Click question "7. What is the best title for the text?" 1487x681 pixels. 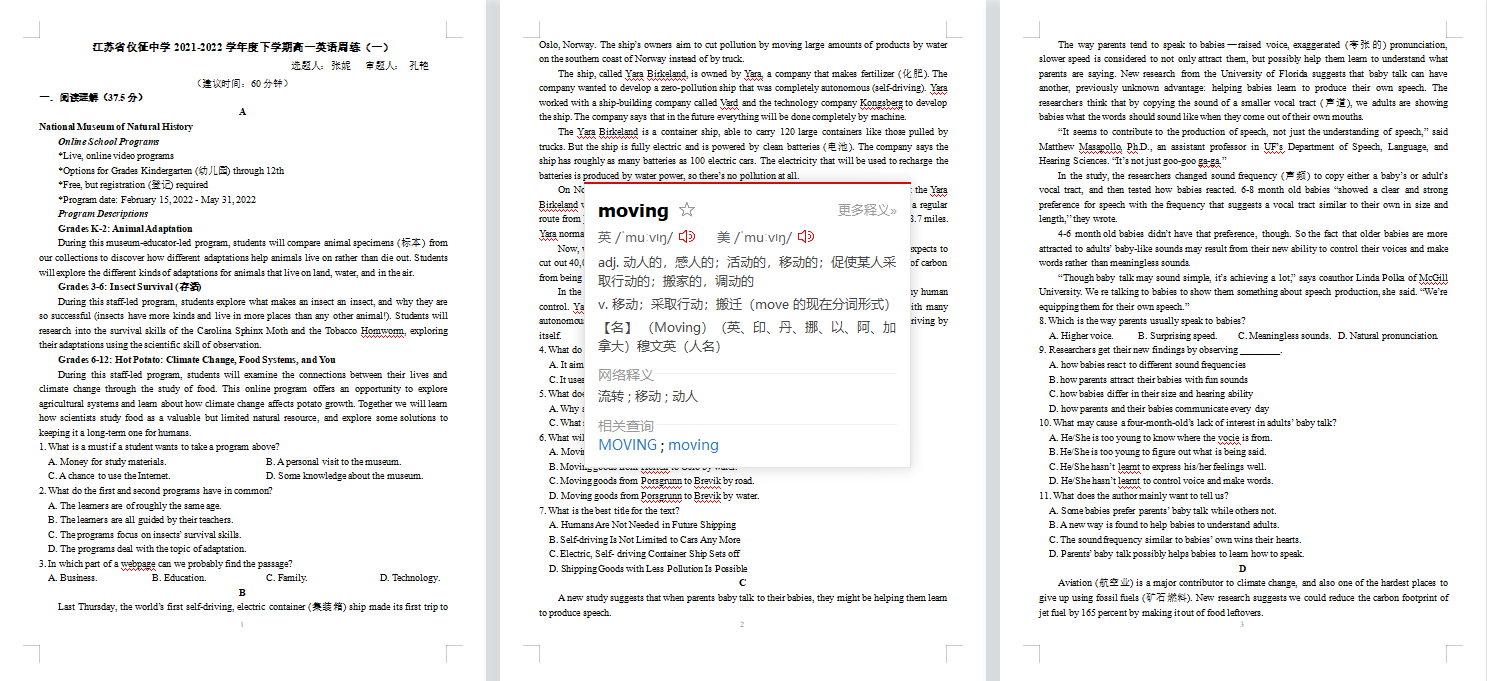click(x=608, y=510)
